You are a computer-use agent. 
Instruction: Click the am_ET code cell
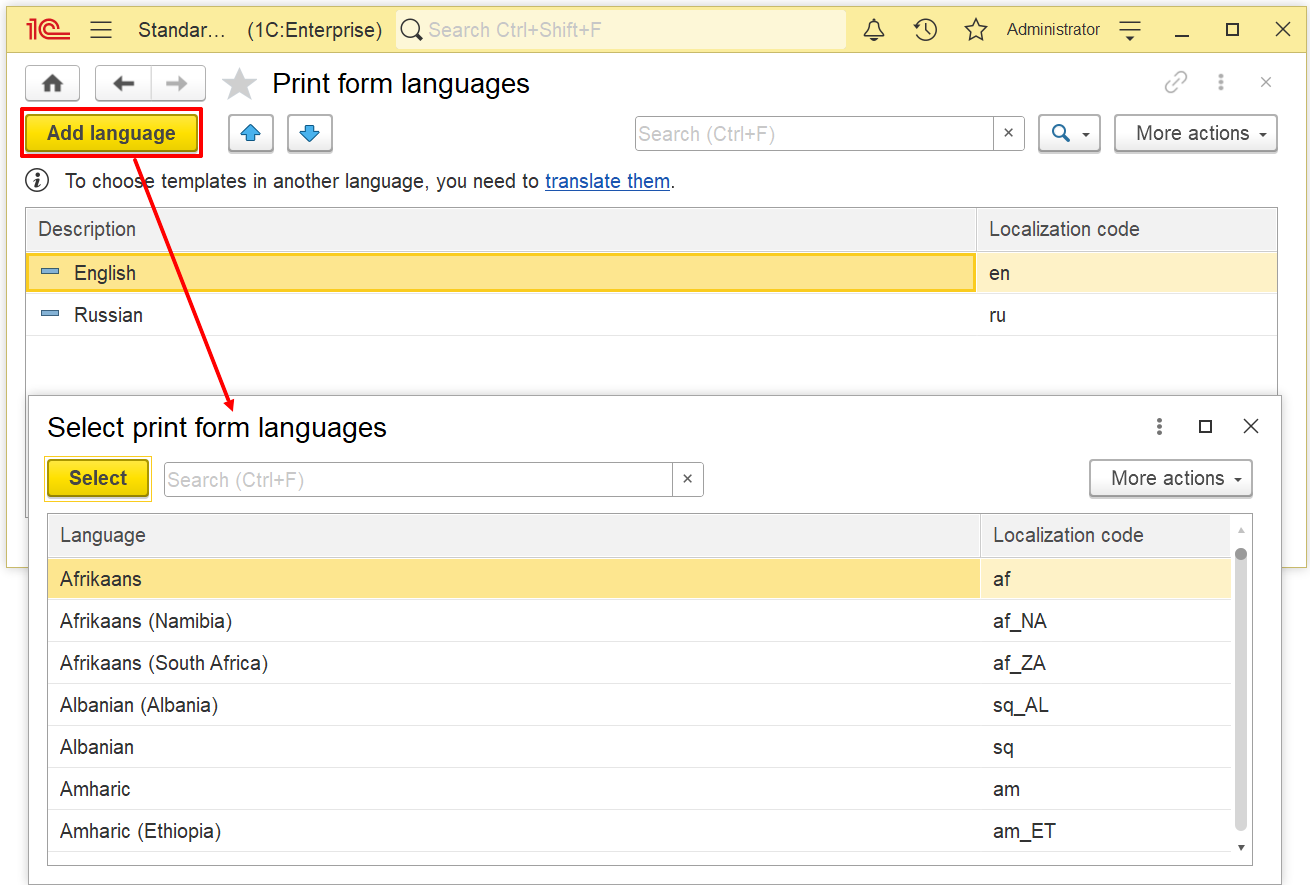coord(1106,831)
